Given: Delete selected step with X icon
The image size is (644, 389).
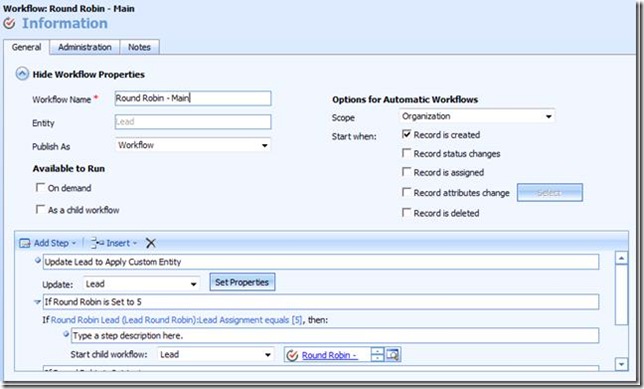Looking at the screenshot, I should (151, 243).
